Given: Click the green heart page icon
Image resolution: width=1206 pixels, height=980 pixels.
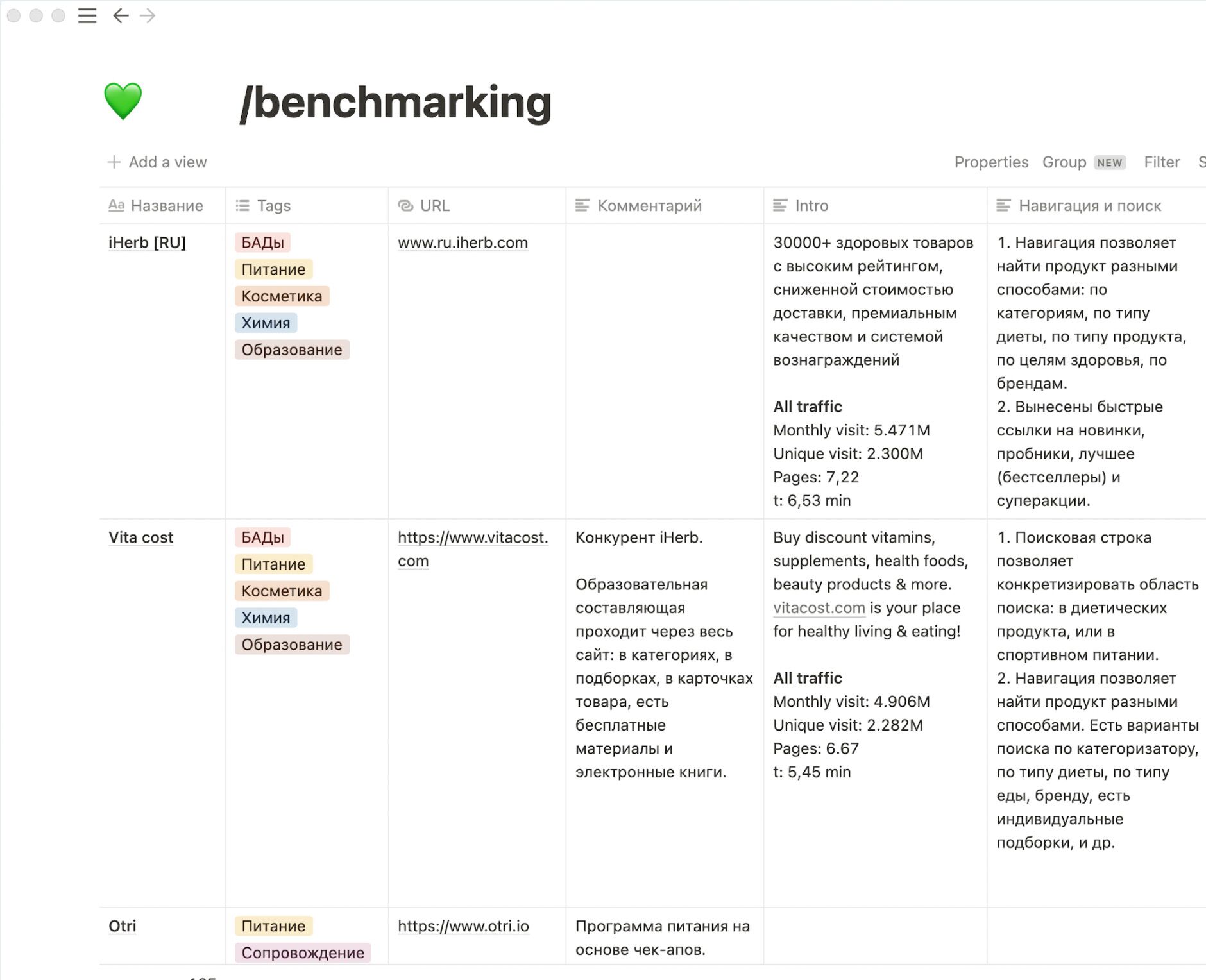Looking at the screenshot, I should pos(123,101).
